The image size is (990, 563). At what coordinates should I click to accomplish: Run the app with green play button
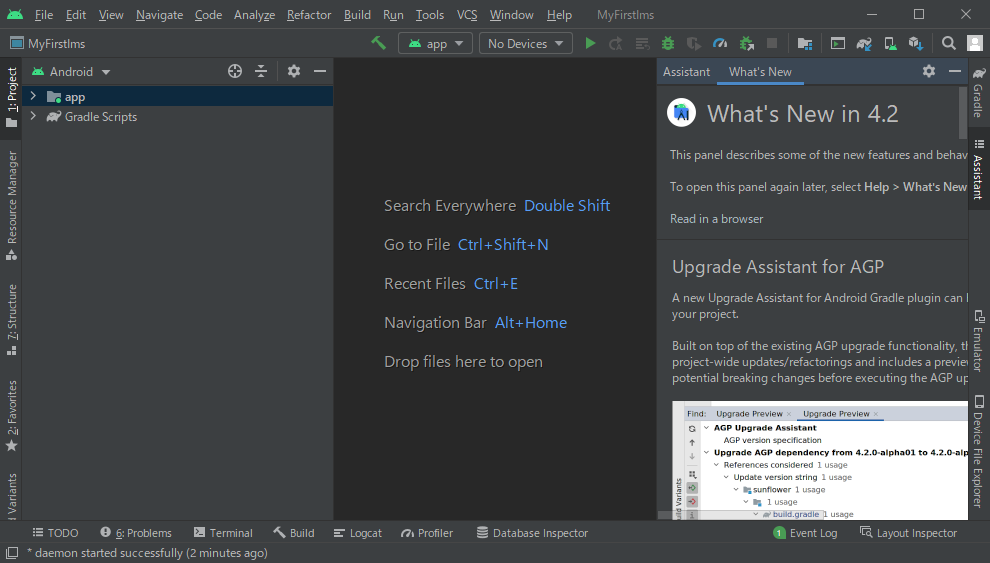tap(590, 43)
